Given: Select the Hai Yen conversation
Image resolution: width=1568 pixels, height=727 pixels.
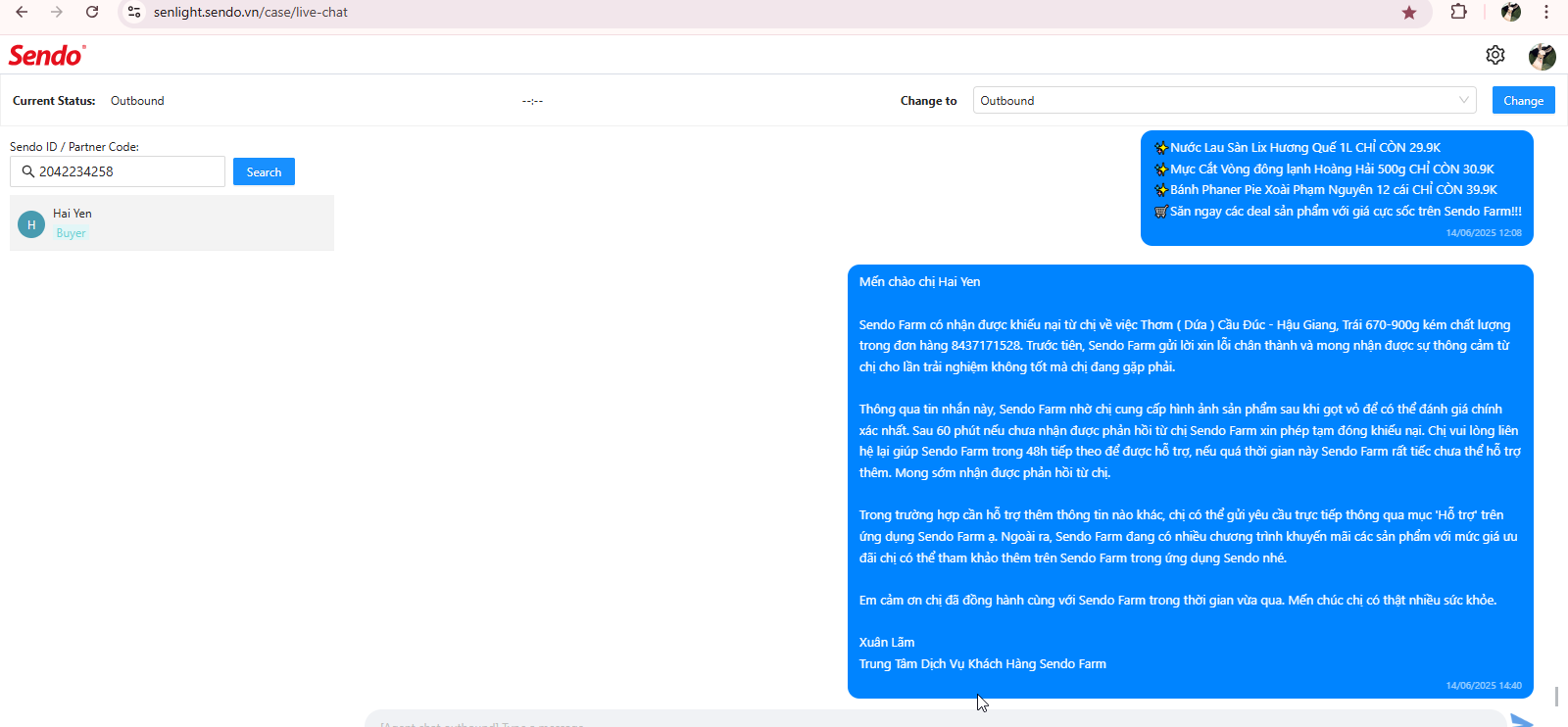Looking at the screenshot, I should [x=171, y=222].
